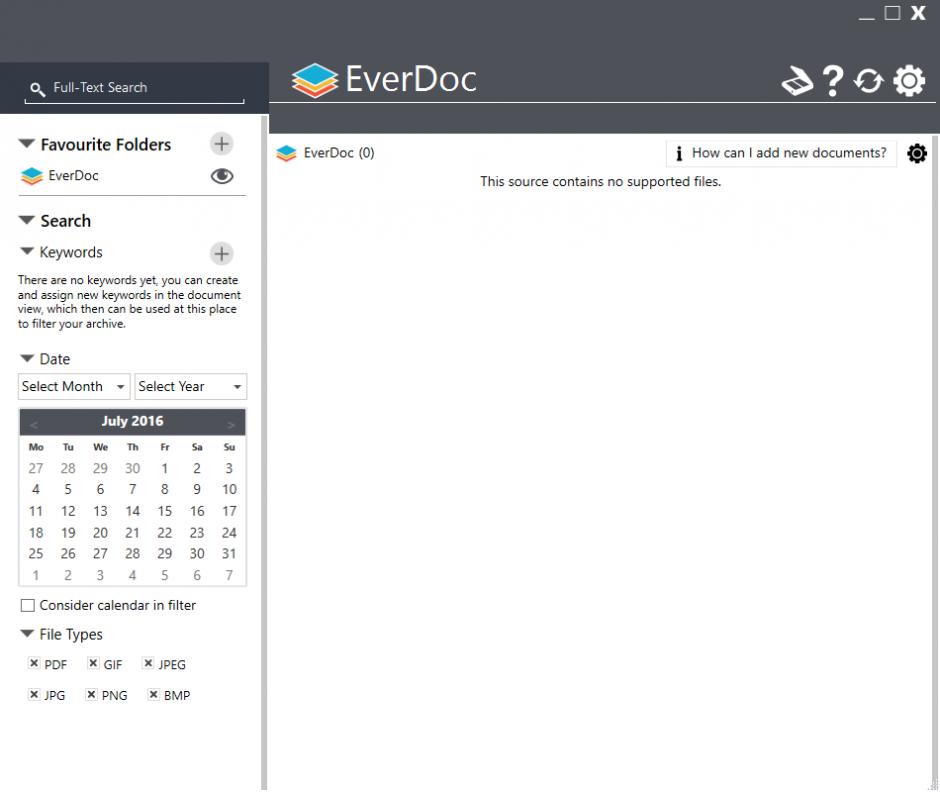Click the document list vertical scrollbar

[936, 456]
